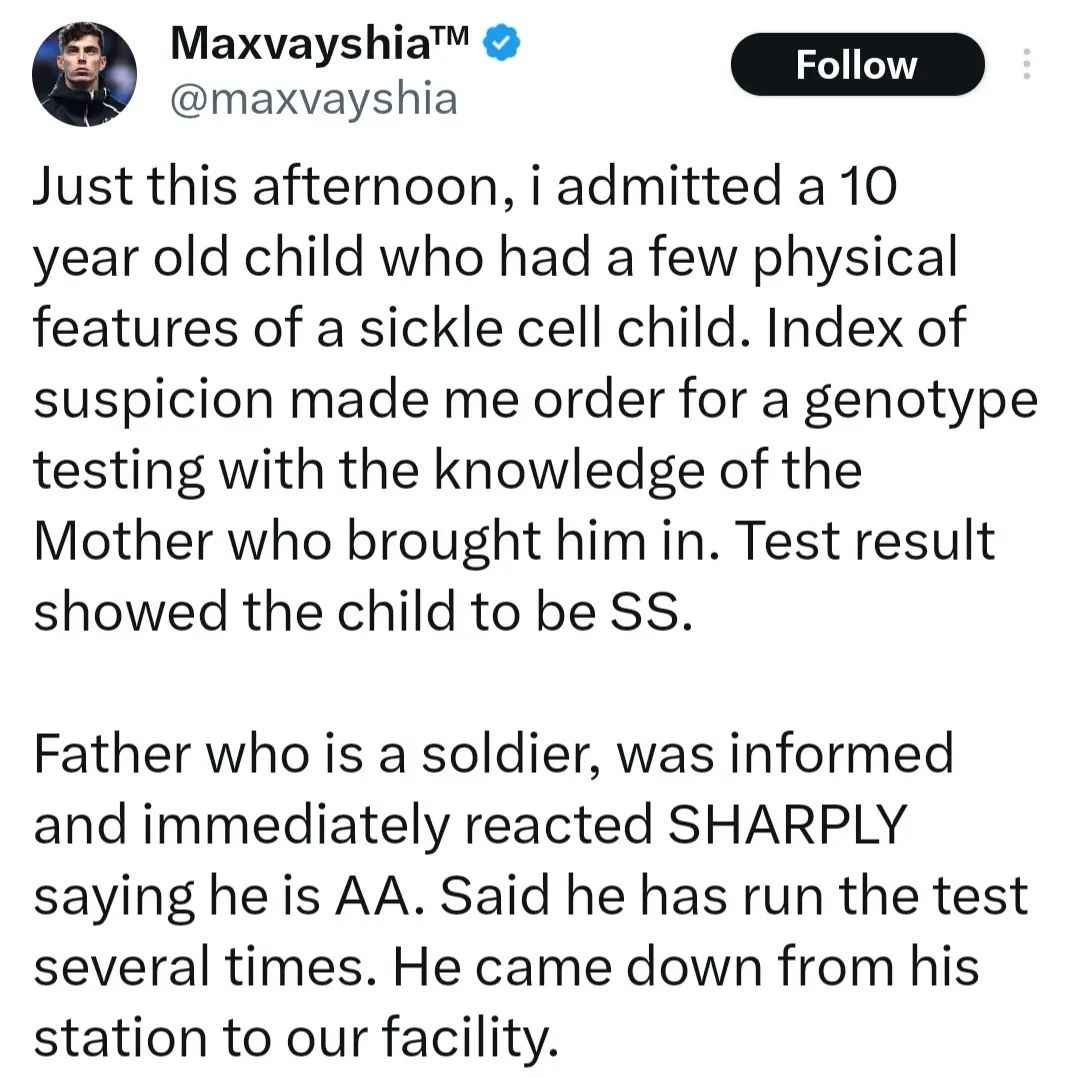Click the line 'station to our facility.'

[296, 1038]
